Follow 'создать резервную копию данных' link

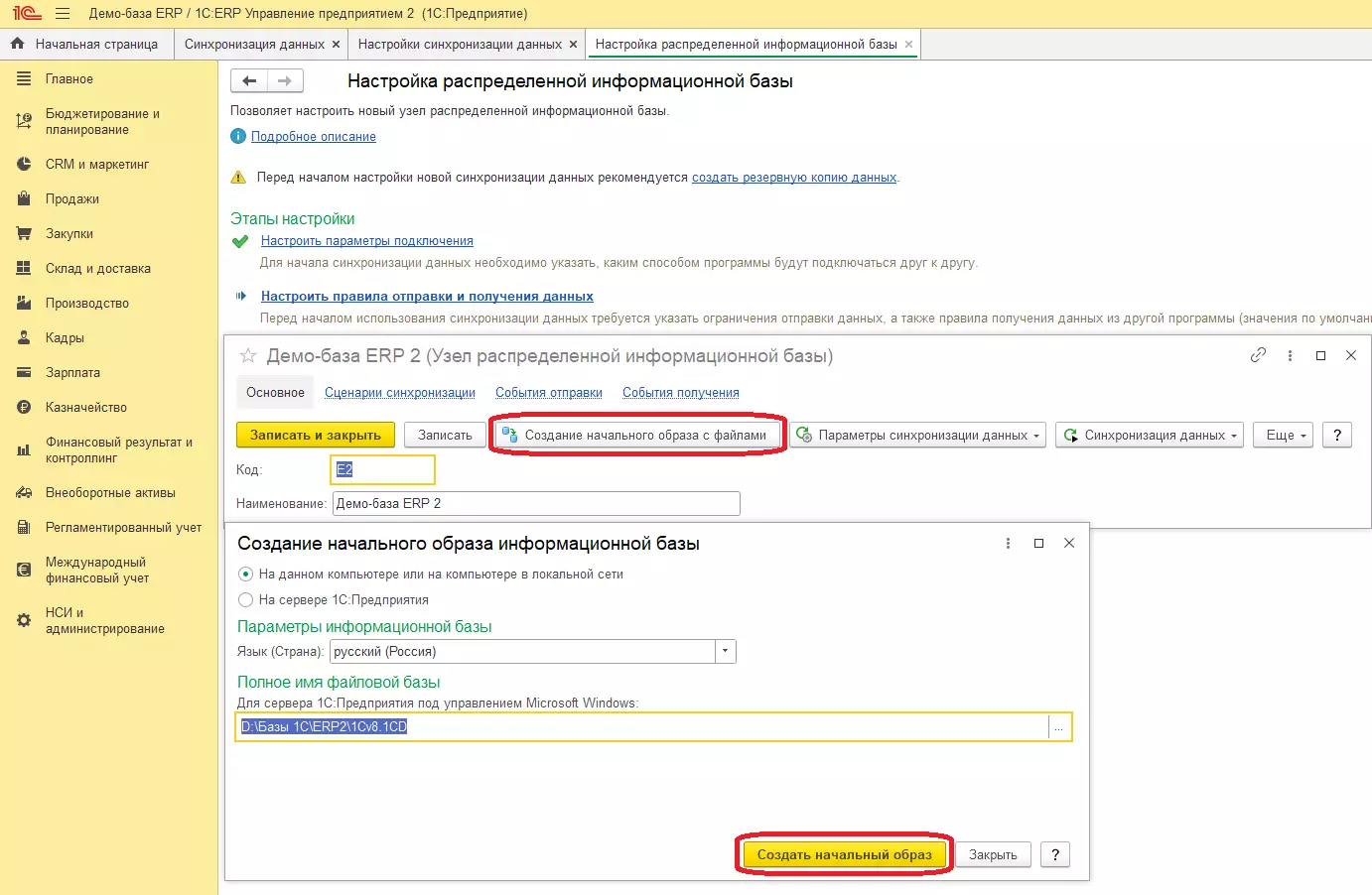click(794, 178)
